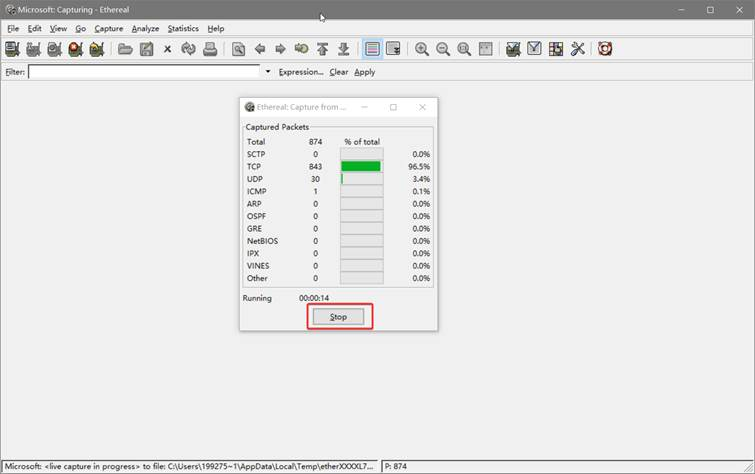Minimize the Ethereal capture dialog

coord(364,107)
